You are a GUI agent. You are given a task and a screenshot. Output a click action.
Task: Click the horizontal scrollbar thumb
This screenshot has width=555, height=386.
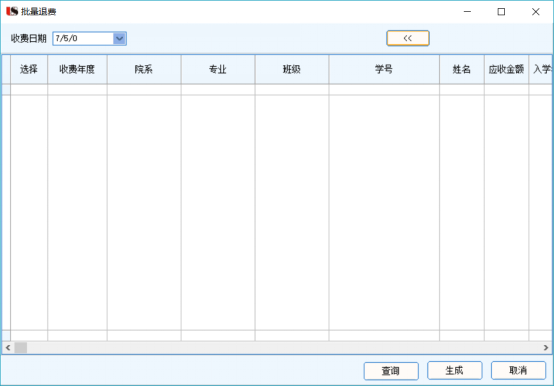tap(21, 348)
